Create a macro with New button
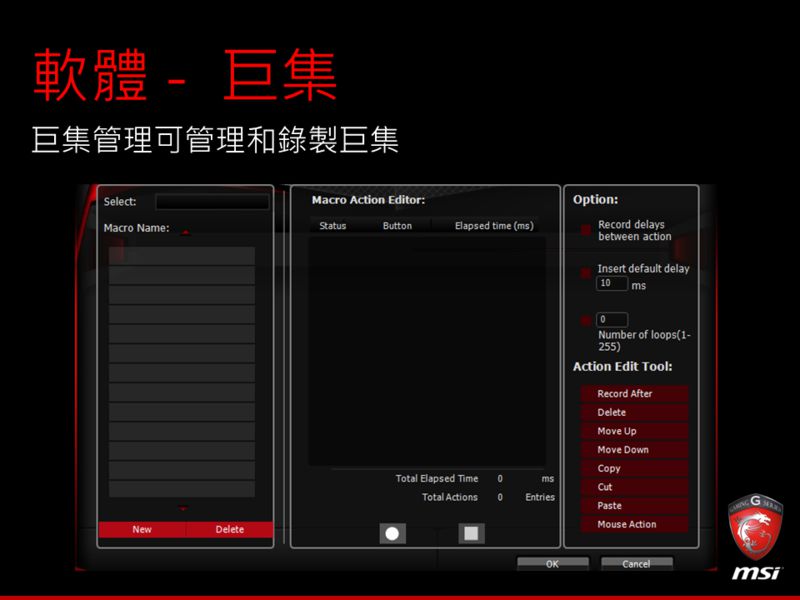800x600 pixels. [x=142, y=529]
